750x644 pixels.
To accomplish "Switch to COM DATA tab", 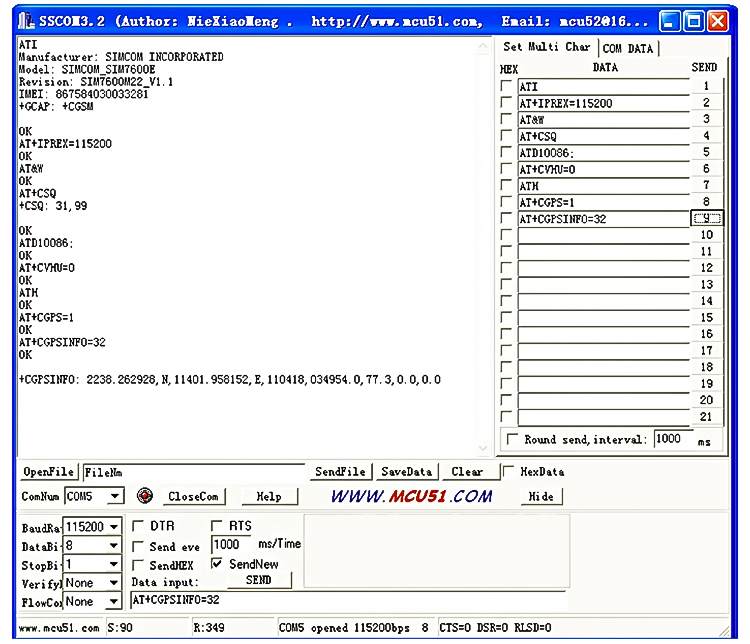I will pos(628,48).
